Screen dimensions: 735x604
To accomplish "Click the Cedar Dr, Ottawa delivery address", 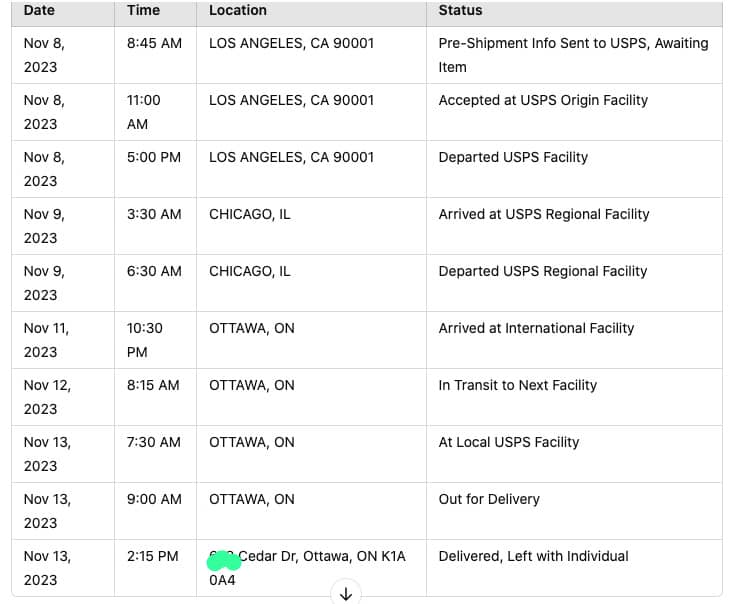I will (320, 557).
